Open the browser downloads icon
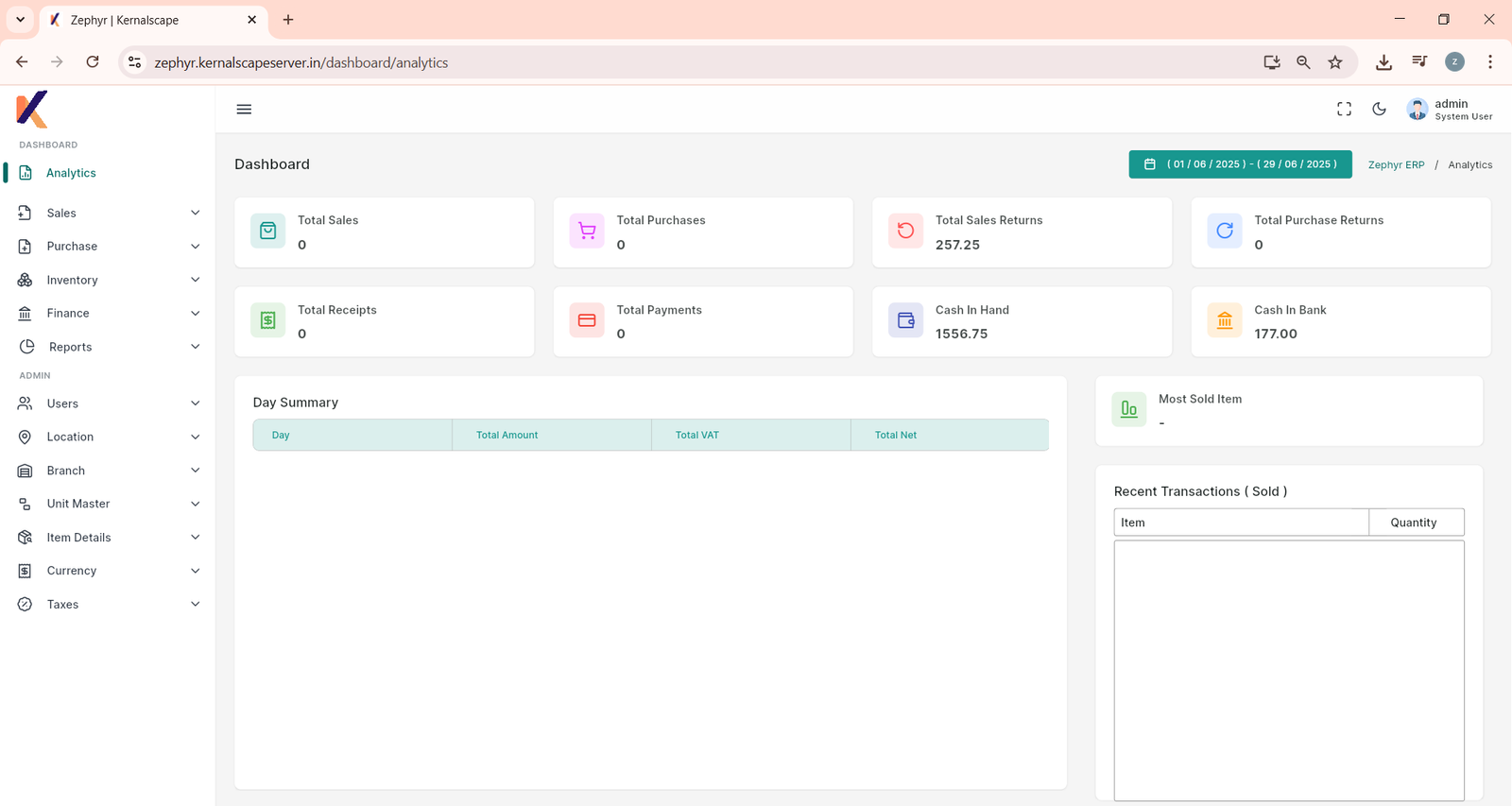Image resolution: width=1512 pixels, height=806 pixels. tap(1383, 62)
